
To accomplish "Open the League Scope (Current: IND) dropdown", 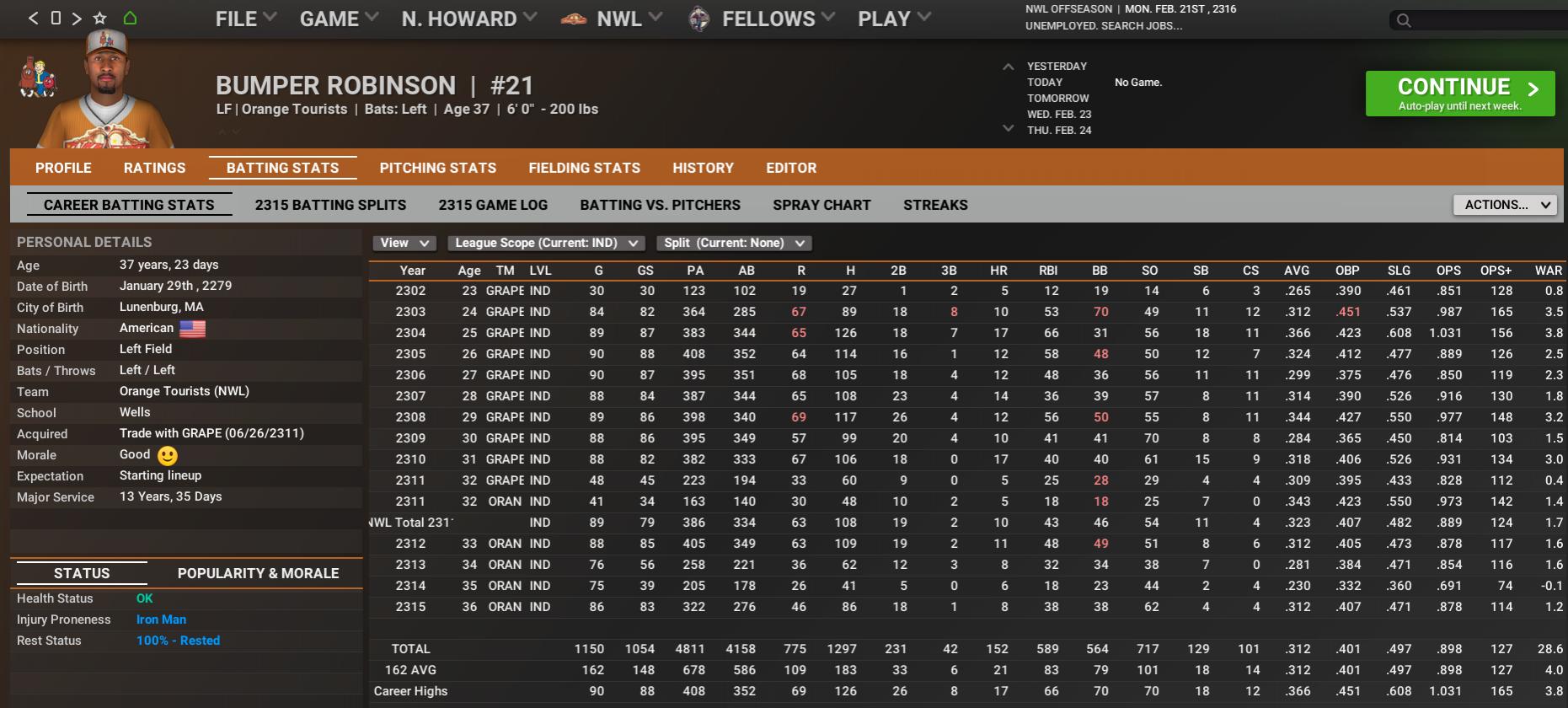I will (547, 243).
